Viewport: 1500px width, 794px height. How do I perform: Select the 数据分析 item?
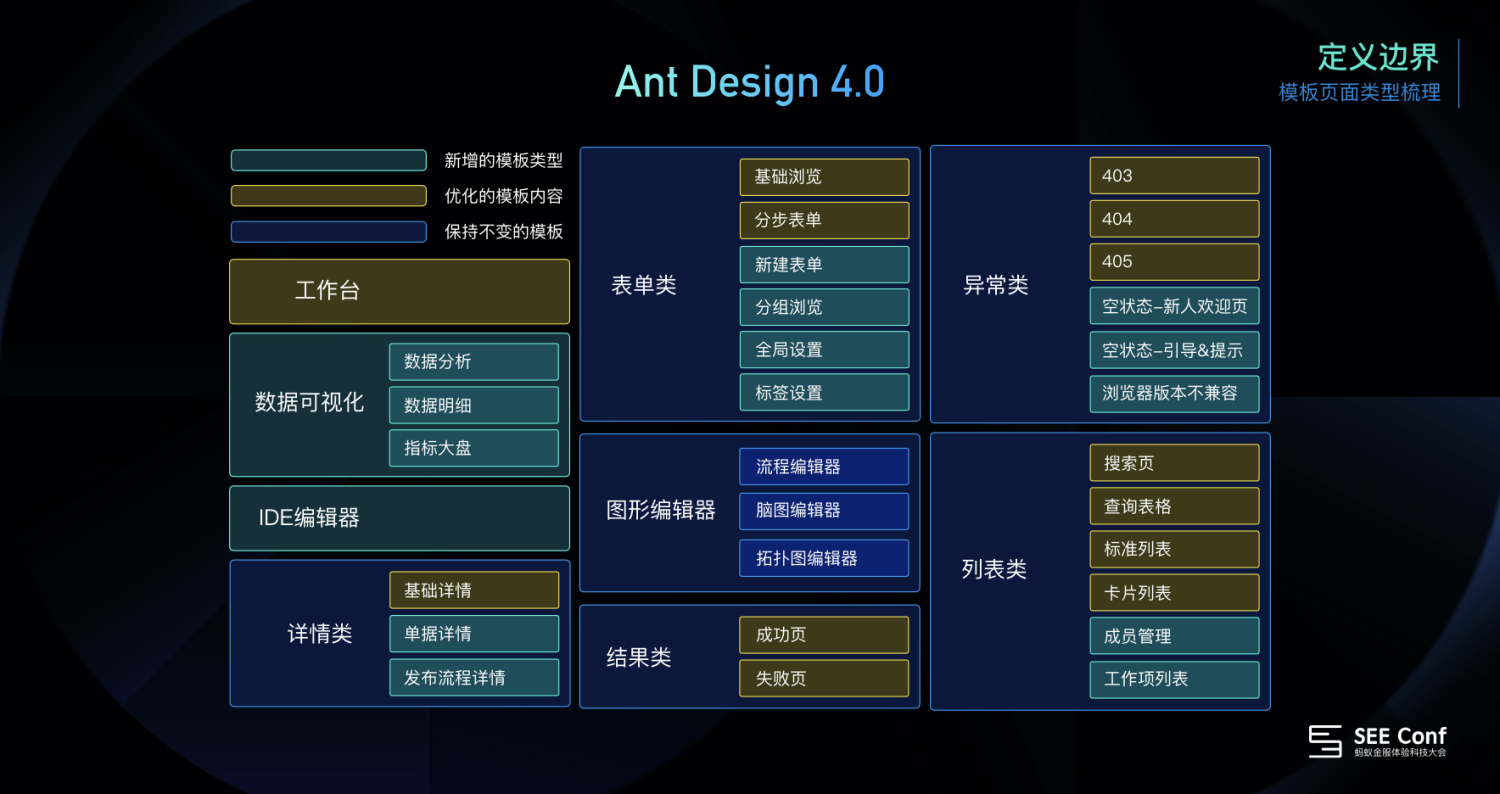pos(474,362)
